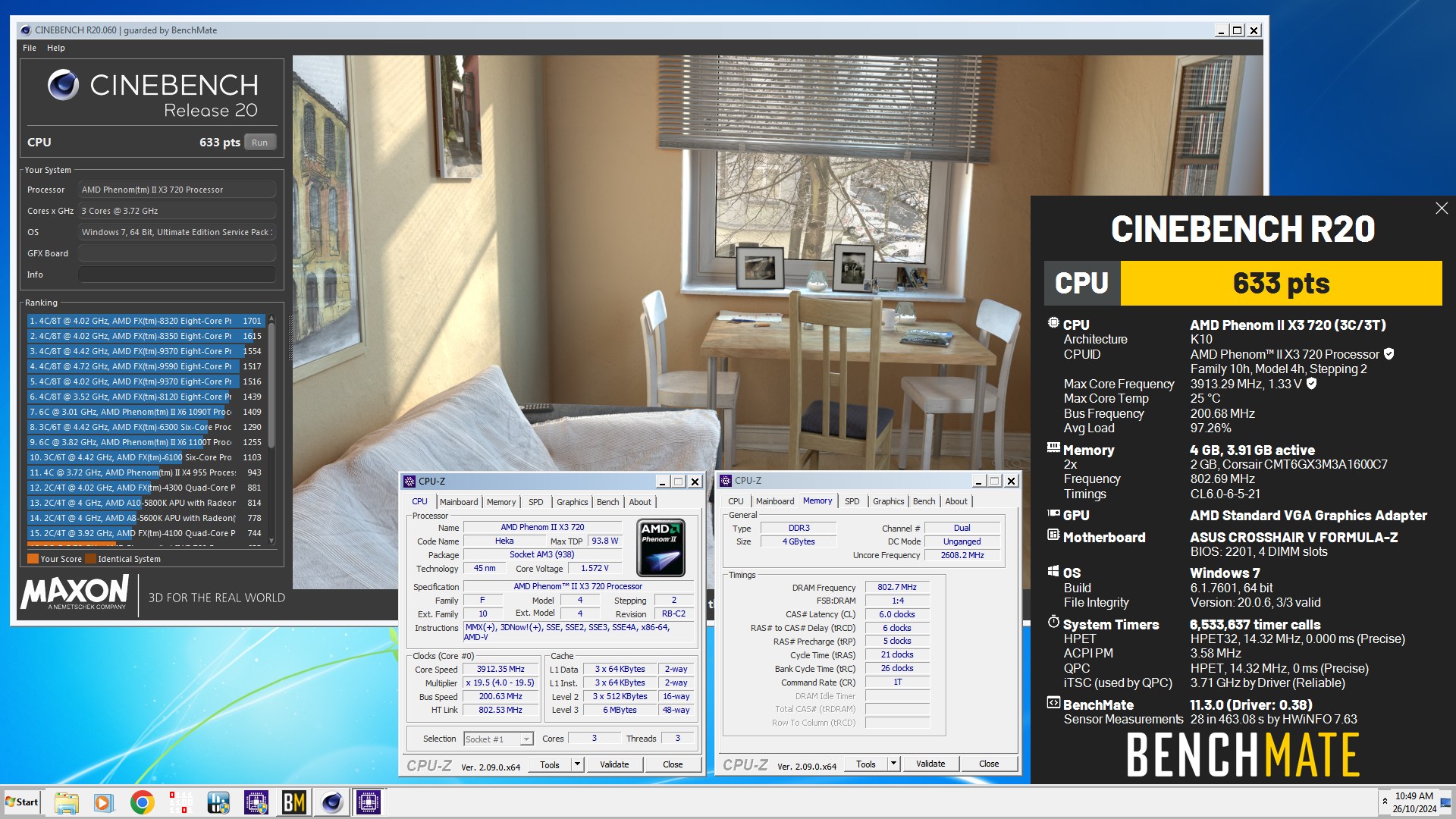
Task: Run the Cinebench CPU test
Action: (x=260, y=143)
